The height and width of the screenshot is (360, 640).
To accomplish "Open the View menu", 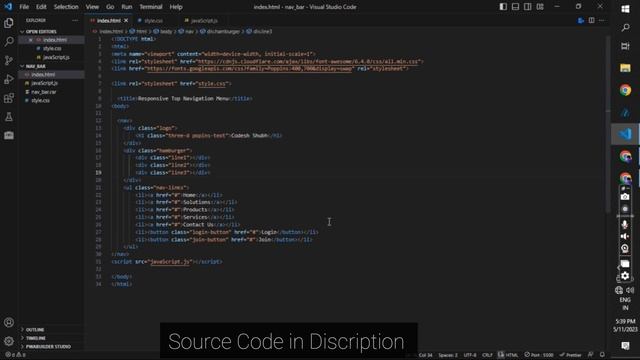I will coord(92,7).
